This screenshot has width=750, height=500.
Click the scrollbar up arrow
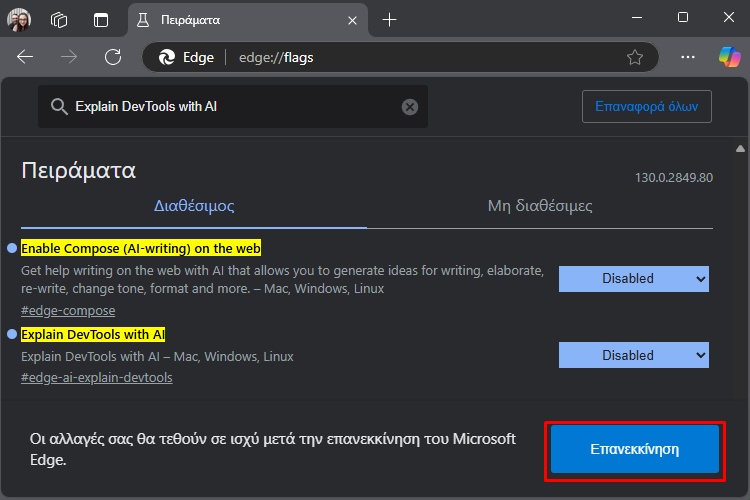coord(740,149)
